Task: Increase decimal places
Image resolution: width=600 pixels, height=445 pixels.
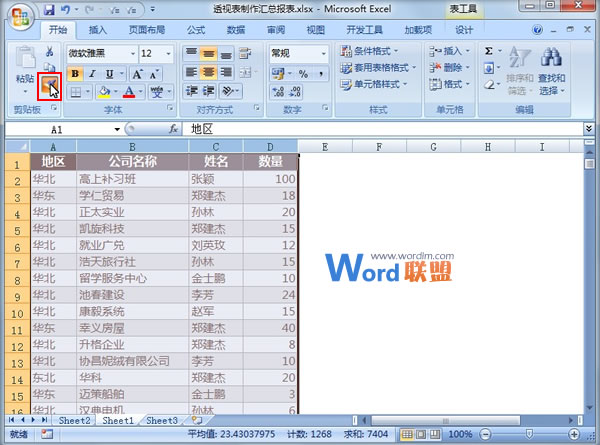Action: click(x=278, y=92)
